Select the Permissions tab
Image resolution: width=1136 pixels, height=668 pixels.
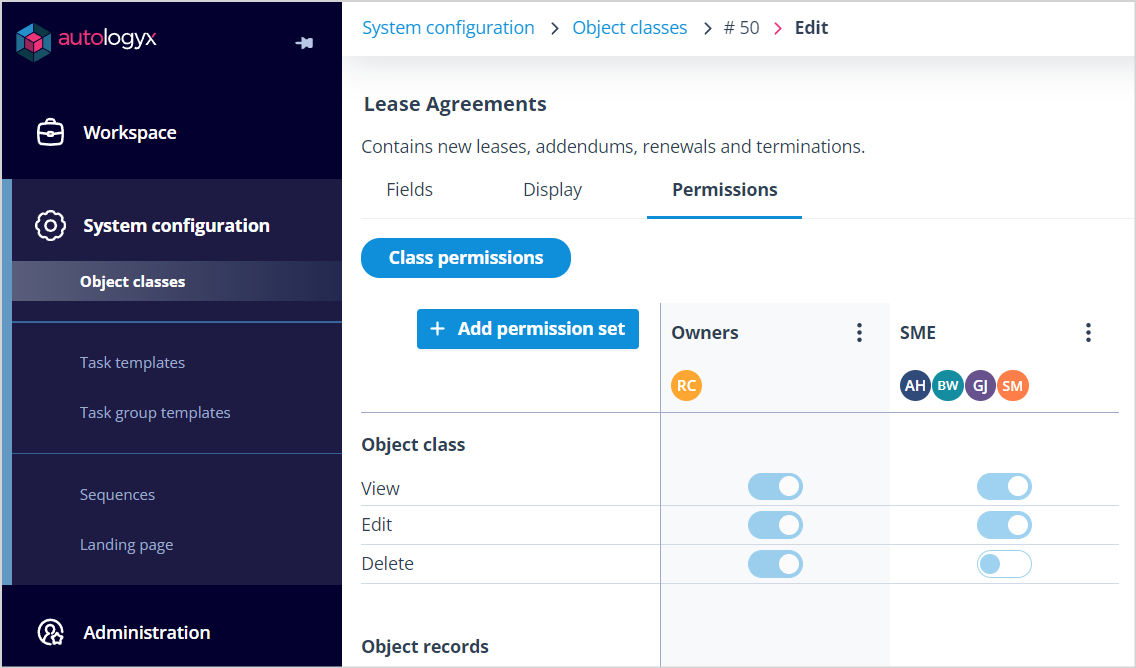[724, 190]
